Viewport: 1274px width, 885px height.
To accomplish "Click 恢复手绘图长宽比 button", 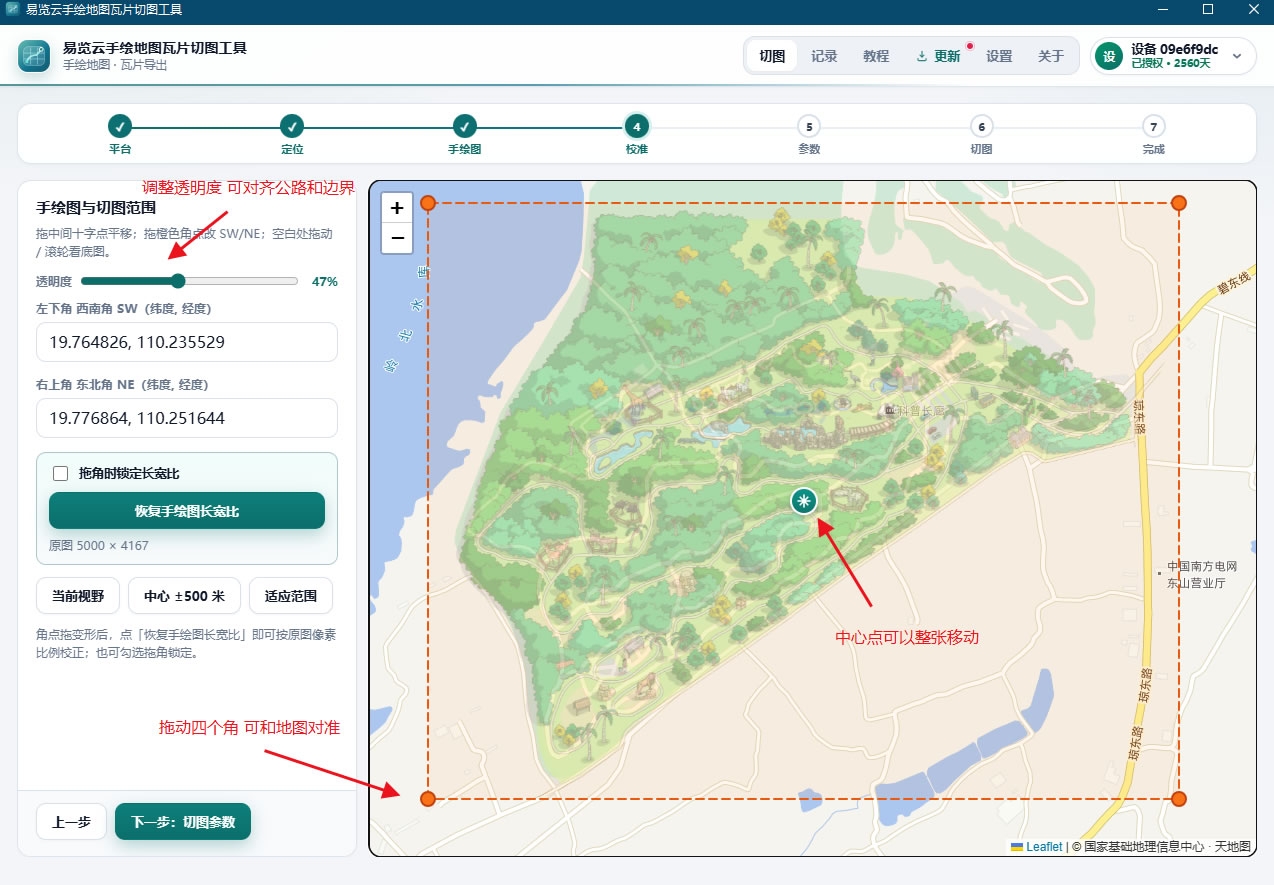I will (187, 510).
